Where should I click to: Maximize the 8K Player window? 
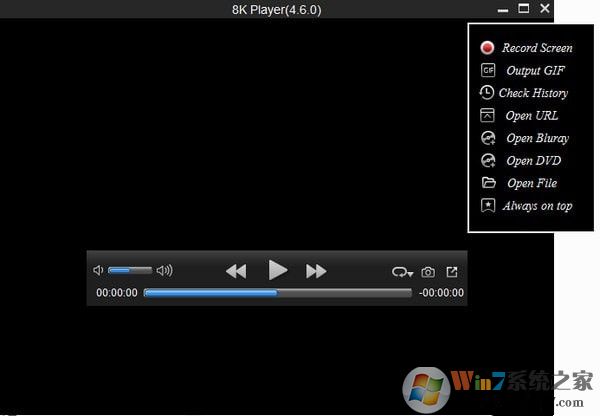(x=523, y=8)
